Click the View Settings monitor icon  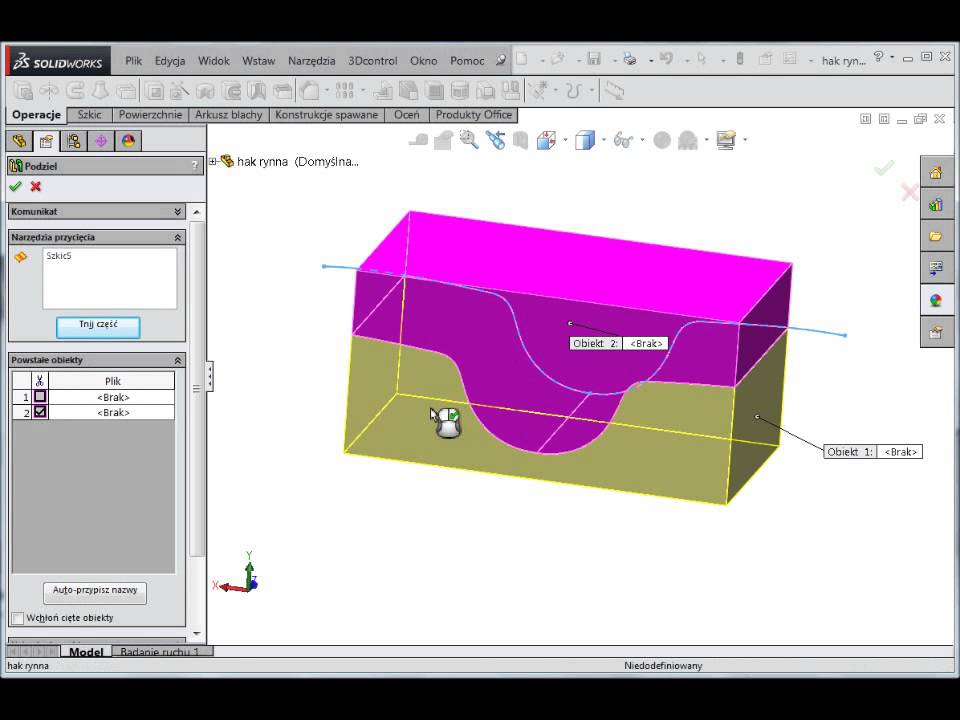pyautogui.click(x=726, y=140)
